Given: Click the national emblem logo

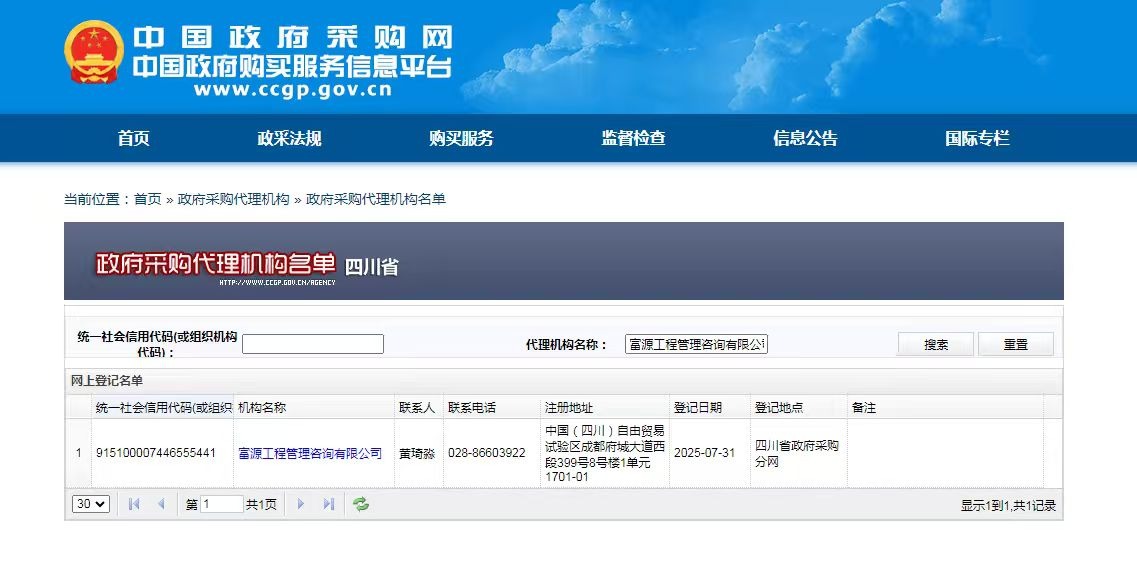Looking at the screenshot, I should click(94, 52).
